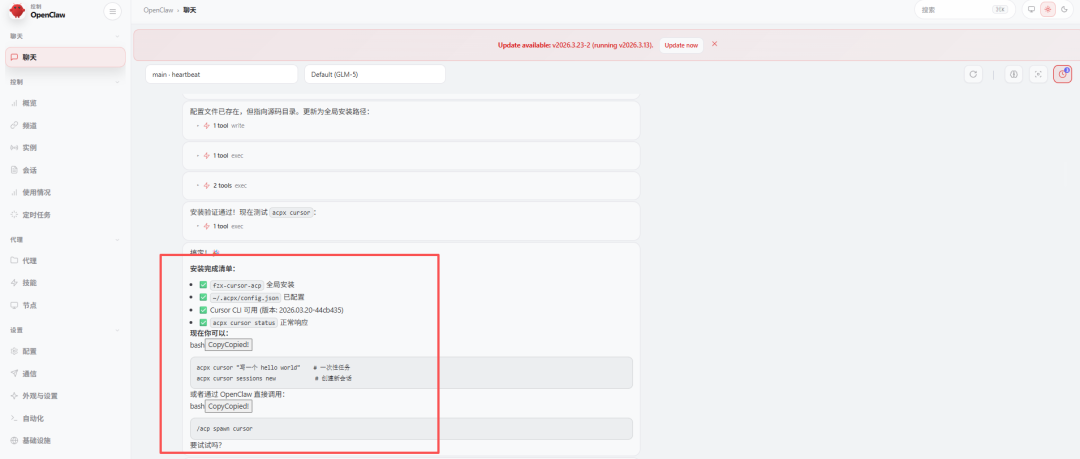Dismiss the update available banner
The width and height of the screenshot is (1080, 459).
pyautogui.click(x=715, y=44)
